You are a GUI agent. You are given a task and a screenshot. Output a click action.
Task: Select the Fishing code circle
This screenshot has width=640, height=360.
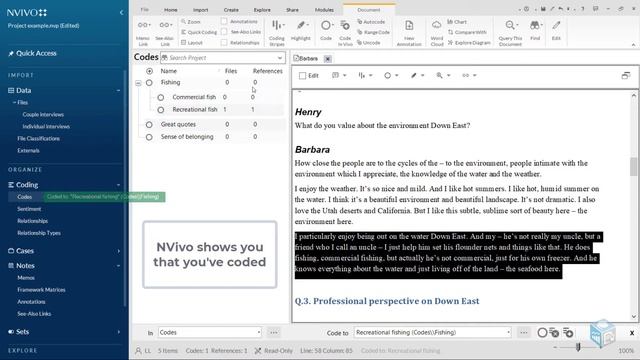(x=149, y=82)
